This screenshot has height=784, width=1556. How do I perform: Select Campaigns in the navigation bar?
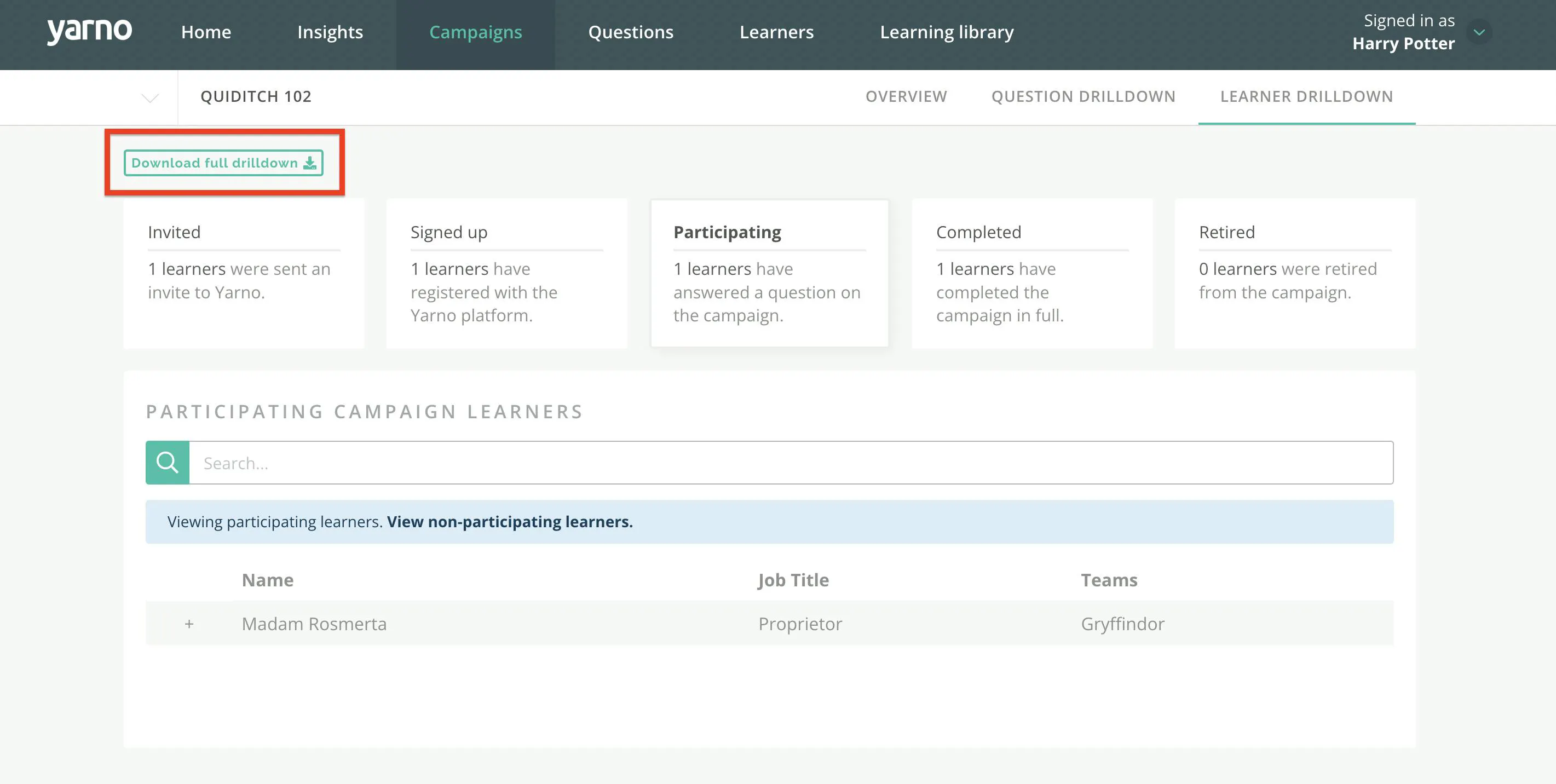click(475, 32)
